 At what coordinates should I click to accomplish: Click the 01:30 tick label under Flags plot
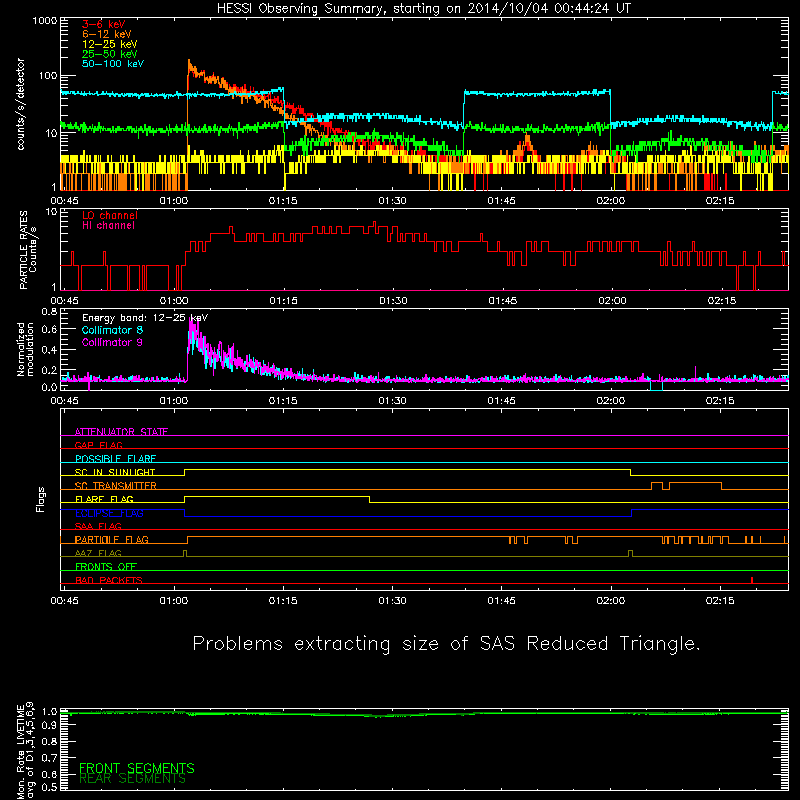(392, 601)
